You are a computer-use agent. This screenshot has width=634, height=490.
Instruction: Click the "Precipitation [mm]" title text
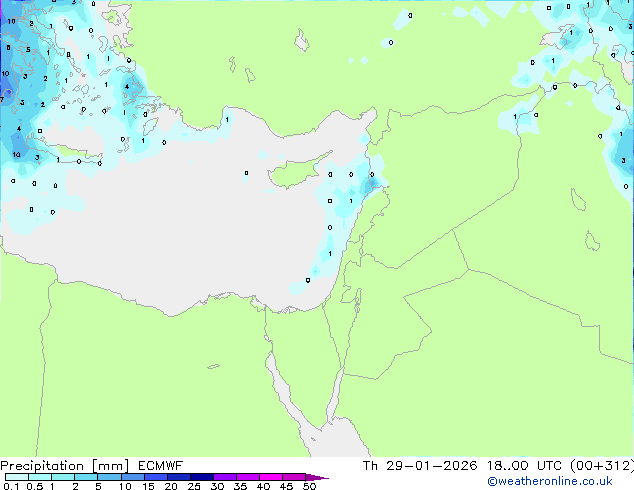pyautogui.click(x=65, y=466)
